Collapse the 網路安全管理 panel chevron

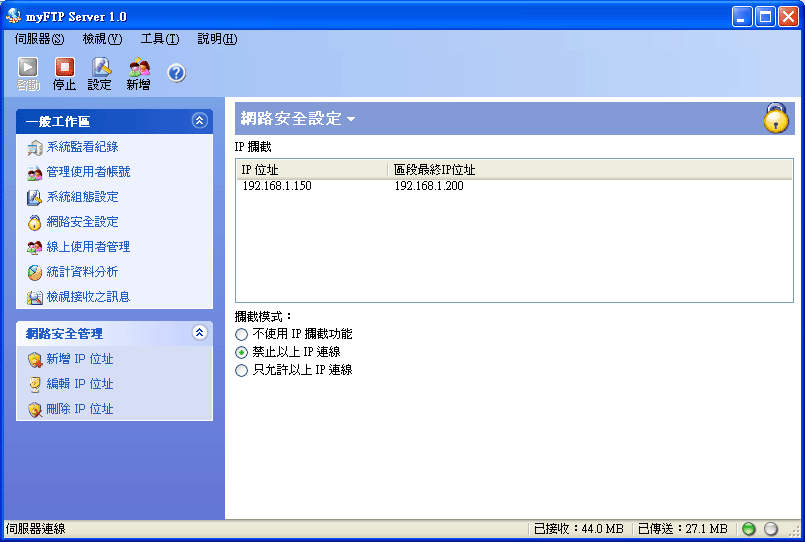(x=199, y=333)
